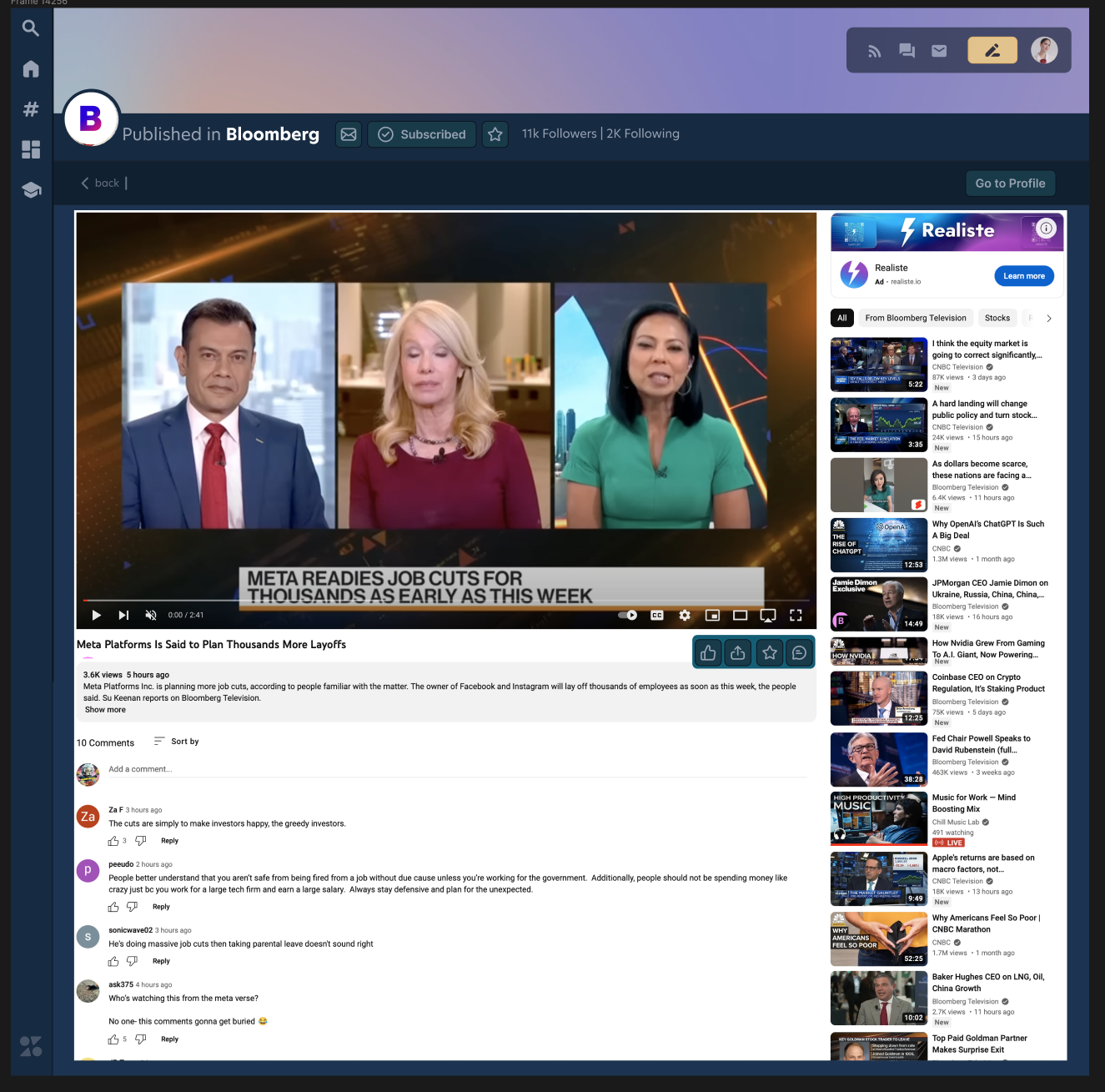1105x1092 pixels.
Task: Open the Sort by comments dropdown
Action: [x=175, y=741]
